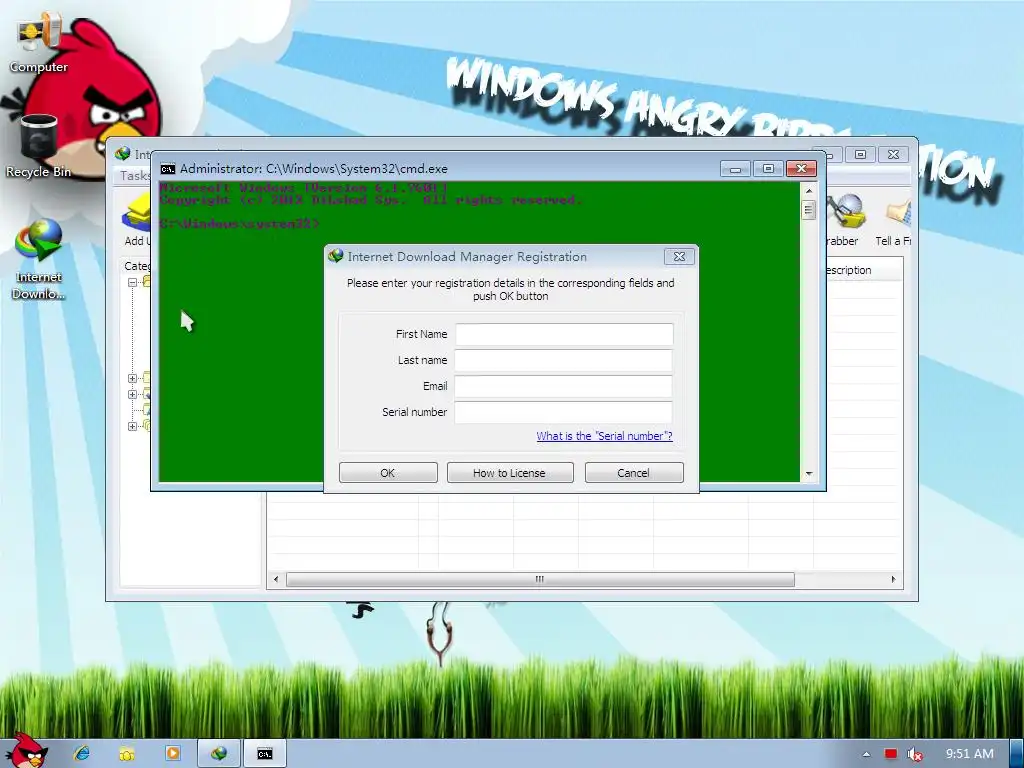Click the Angry Birds Start button
This screenshot has width=1024, height=768.
pos(25,751)
